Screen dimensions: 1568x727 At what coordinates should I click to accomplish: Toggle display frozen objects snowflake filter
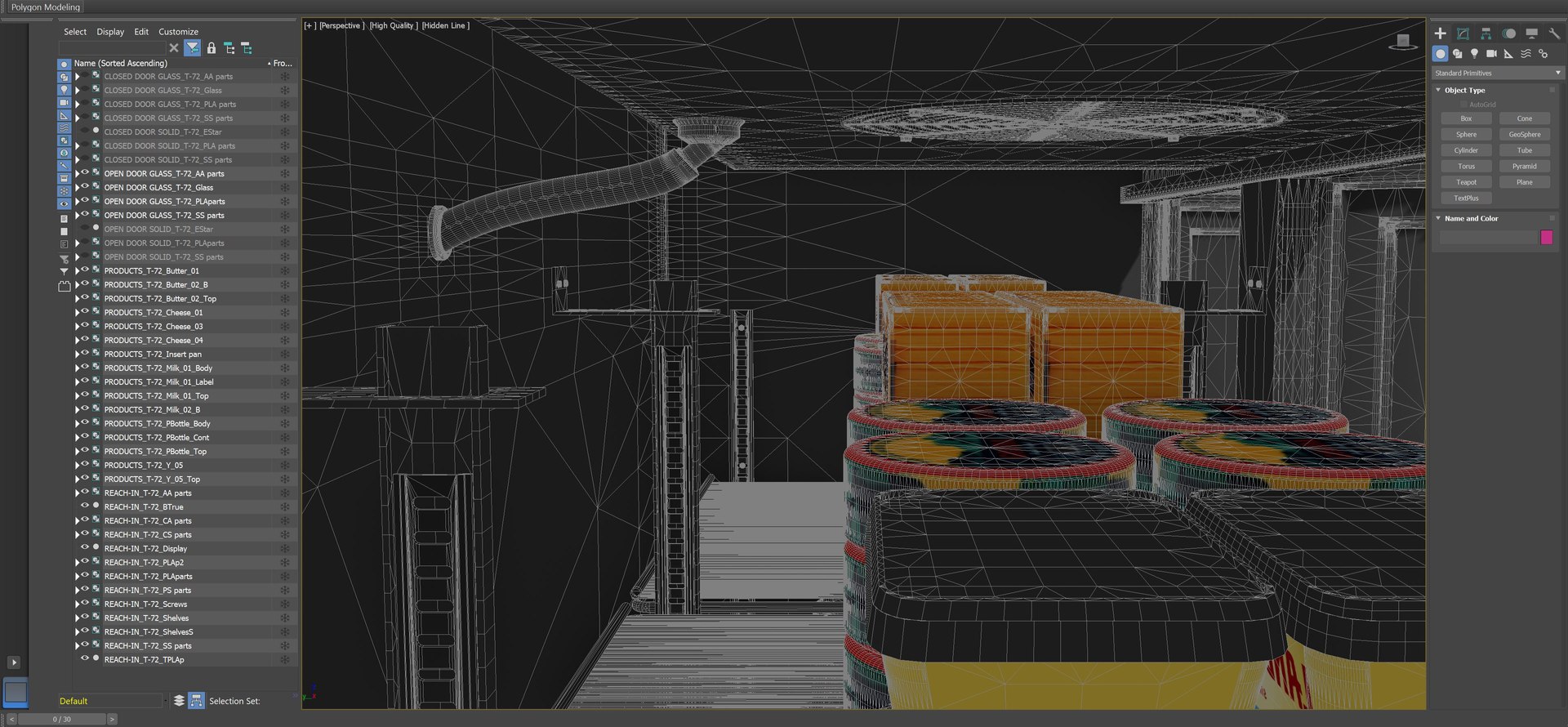coord(65,191)
